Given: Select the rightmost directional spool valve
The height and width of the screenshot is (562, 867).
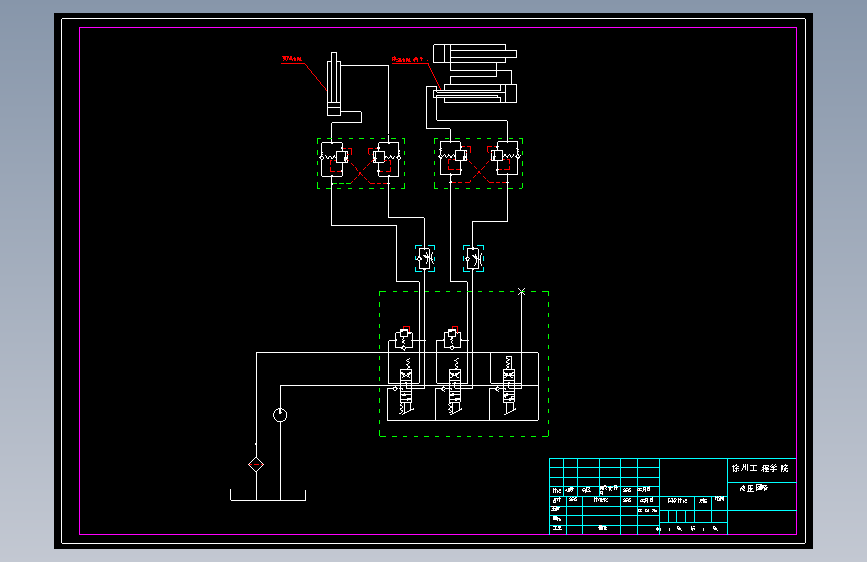Looking at the screenshot, I should click(x=509, y=386).
